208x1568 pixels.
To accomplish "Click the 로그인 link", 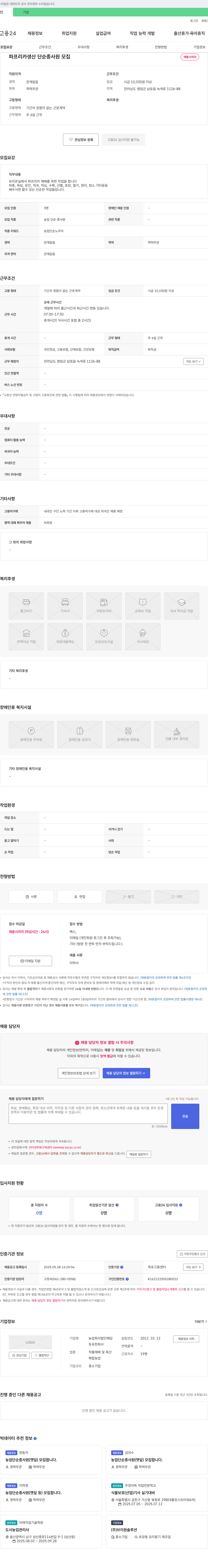I will pos(194,21).
